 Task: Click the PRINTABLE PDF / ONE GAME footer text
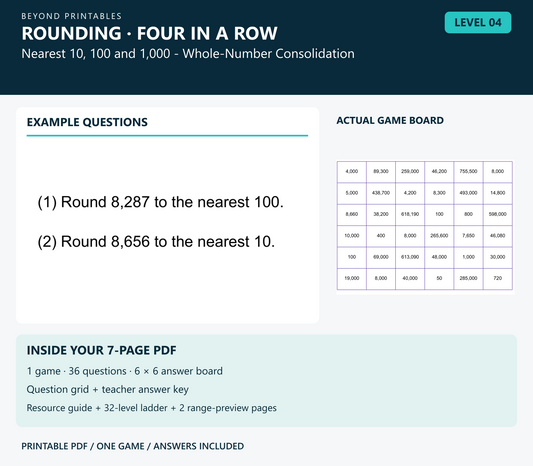point(133,446)
